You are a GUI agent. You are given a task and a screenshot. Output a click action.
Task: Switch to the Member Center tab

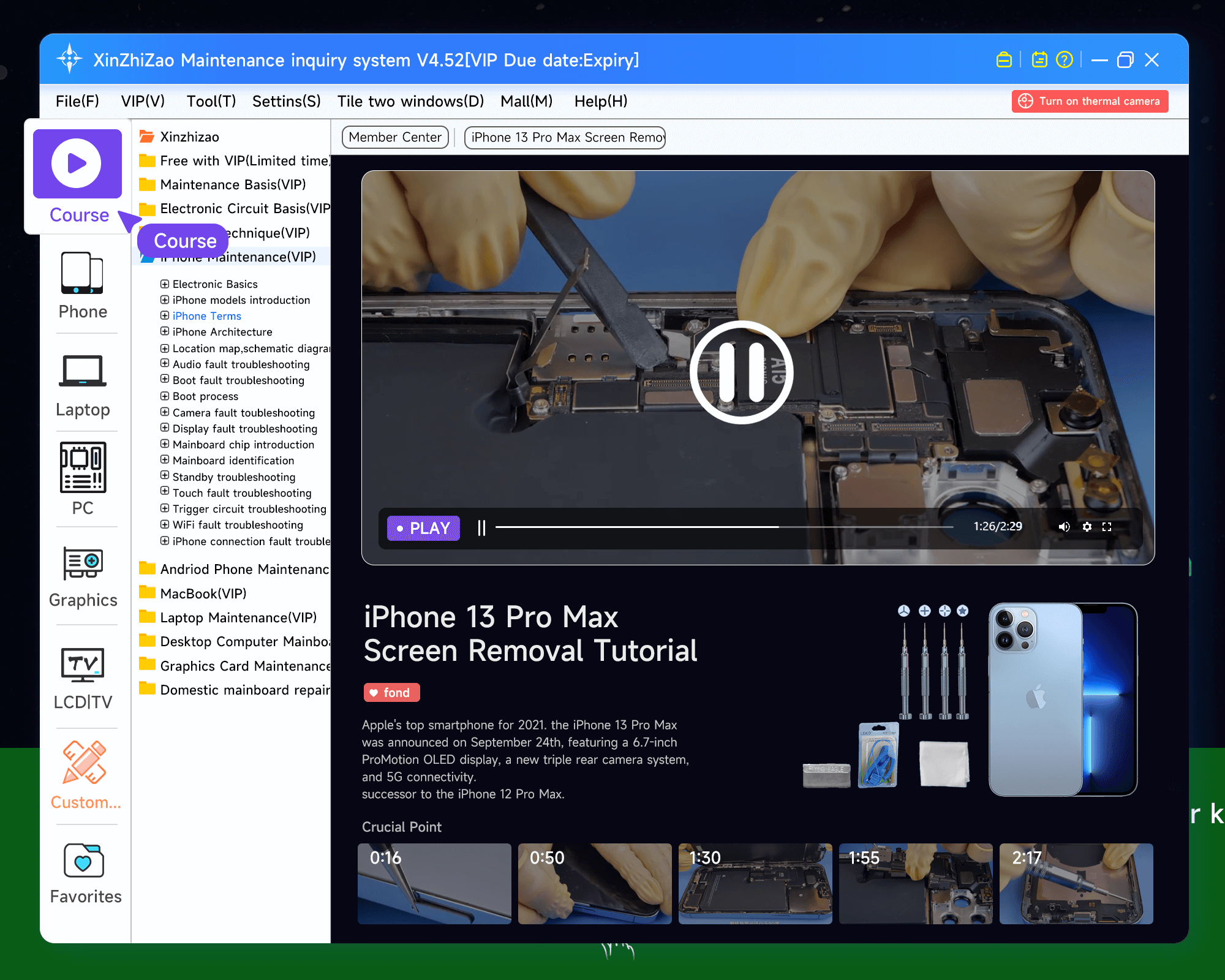coord(395,137)
